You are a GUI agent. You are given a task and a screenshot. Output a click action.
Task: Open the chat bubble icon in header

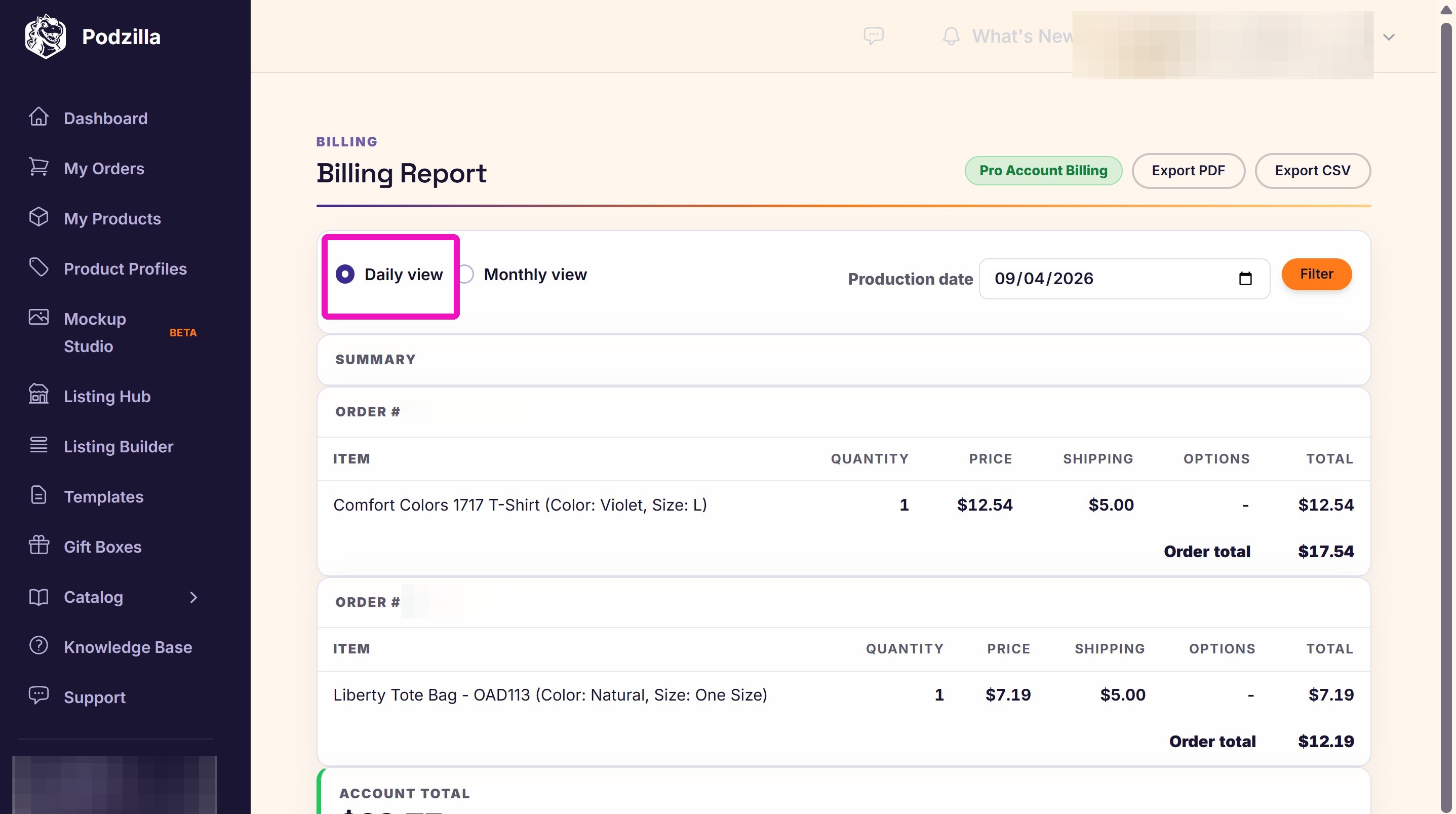[x=873, y=35]
